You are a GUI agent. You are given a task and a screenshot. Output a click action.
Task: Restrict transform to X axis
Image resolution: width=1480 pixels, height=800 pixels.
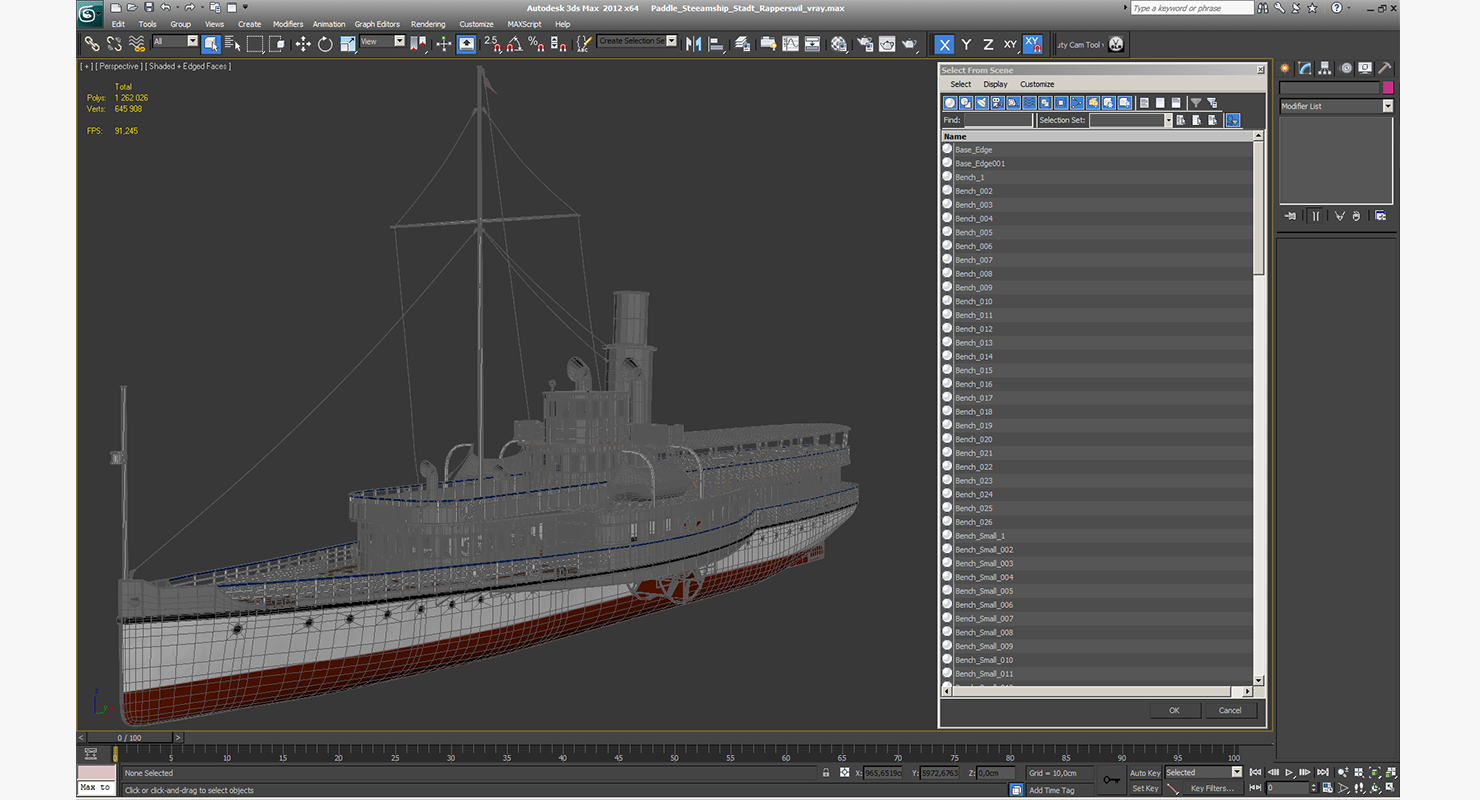944,44
